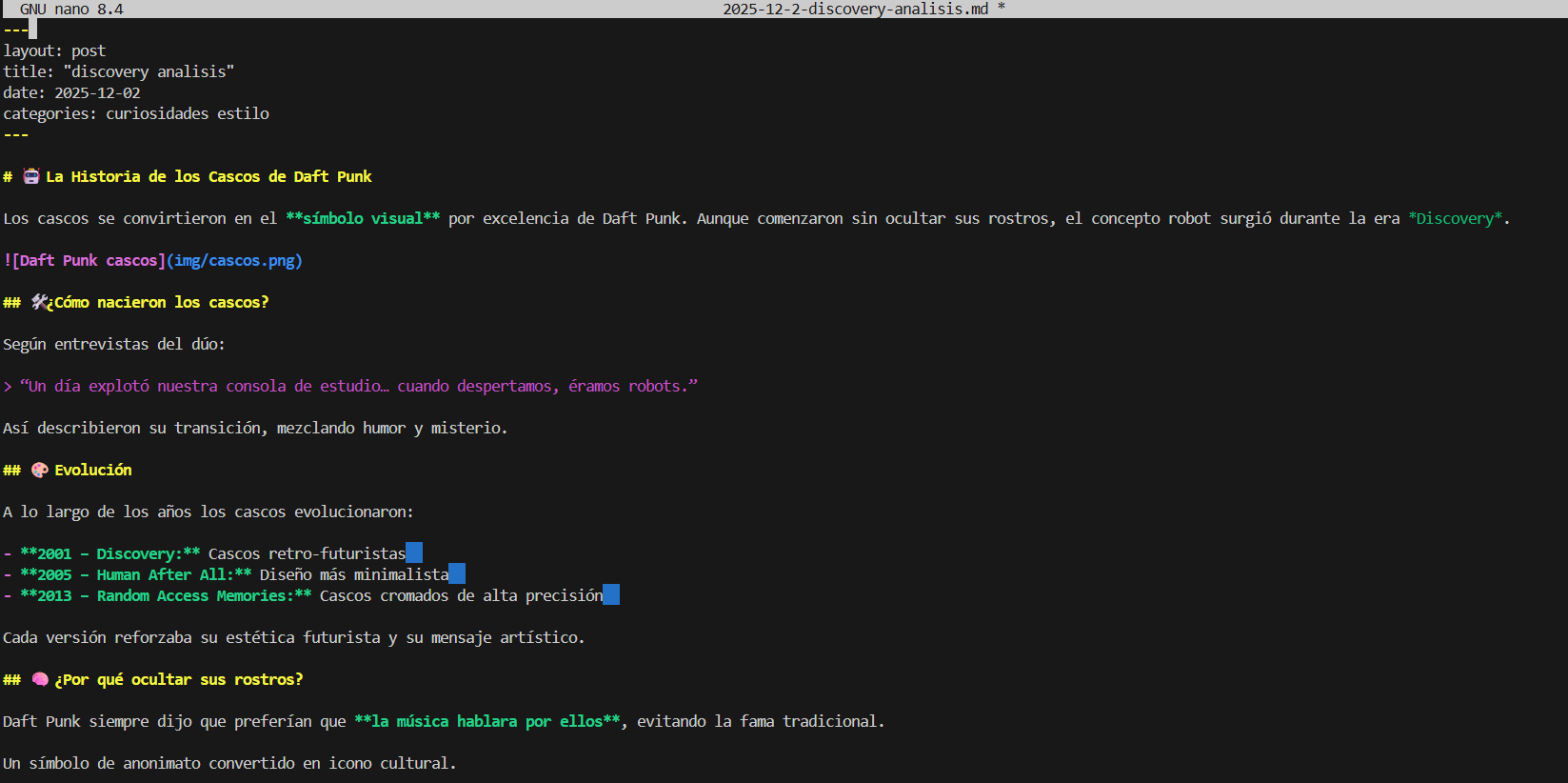The width and height of the screenshot is (1568, 783).
Task: Click the brain emoji before '¿Por qué ocultar'
Action: click(40, 679)
